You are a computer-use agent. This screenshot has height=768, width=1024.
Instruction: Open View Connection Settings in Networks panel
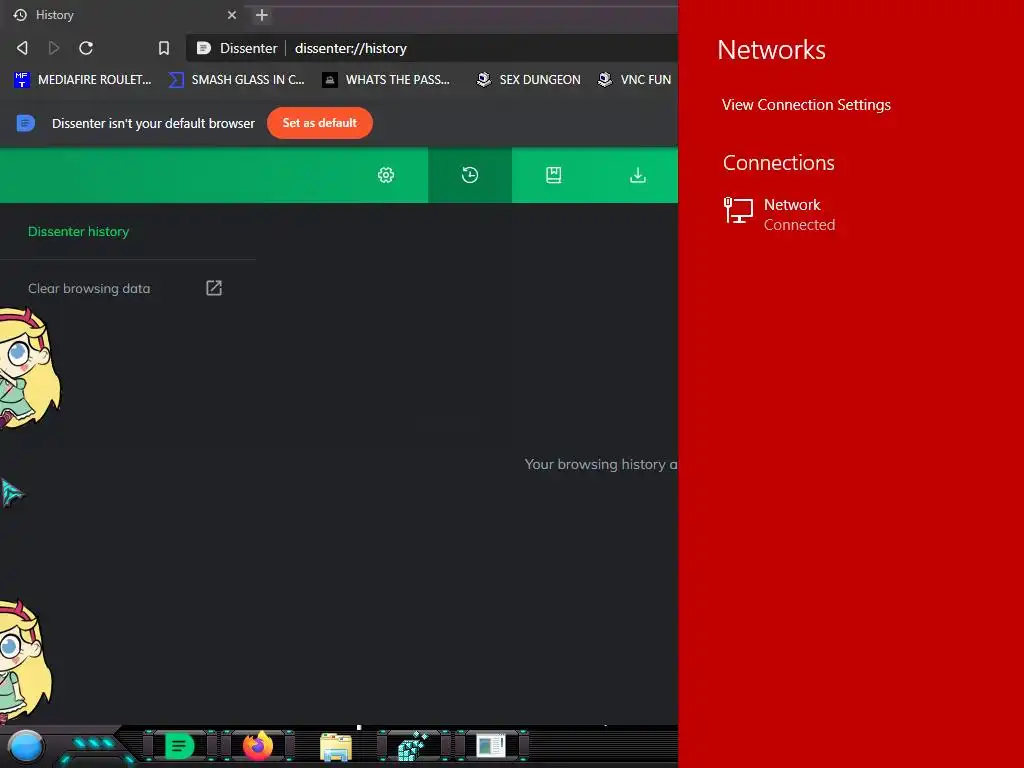(x=806, y=105)
